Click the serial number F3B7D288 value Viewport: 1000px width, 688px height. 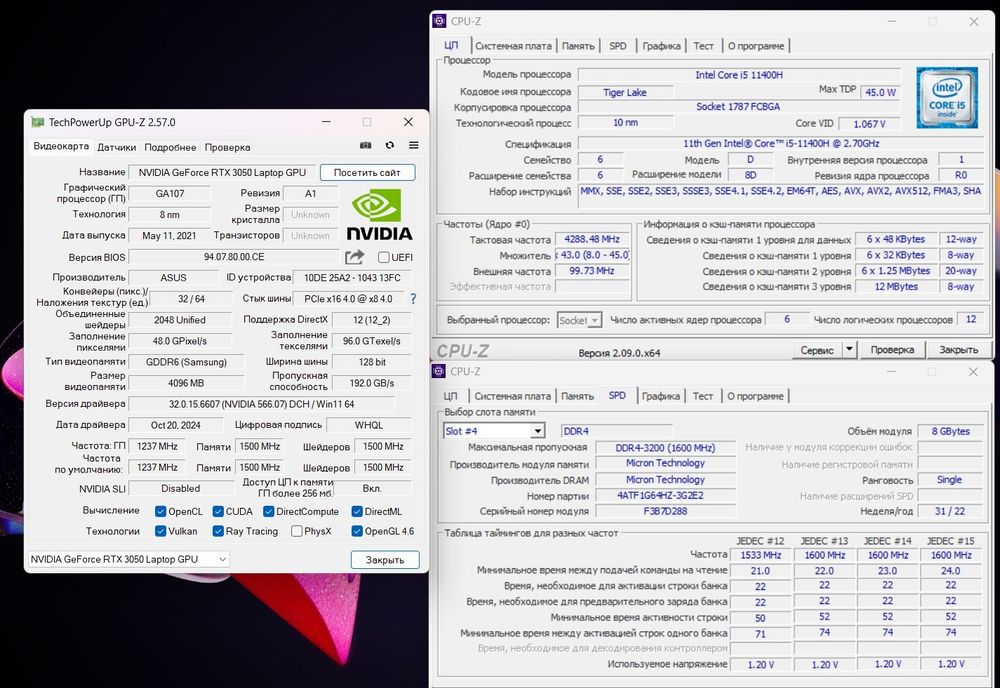coord(665,511)
